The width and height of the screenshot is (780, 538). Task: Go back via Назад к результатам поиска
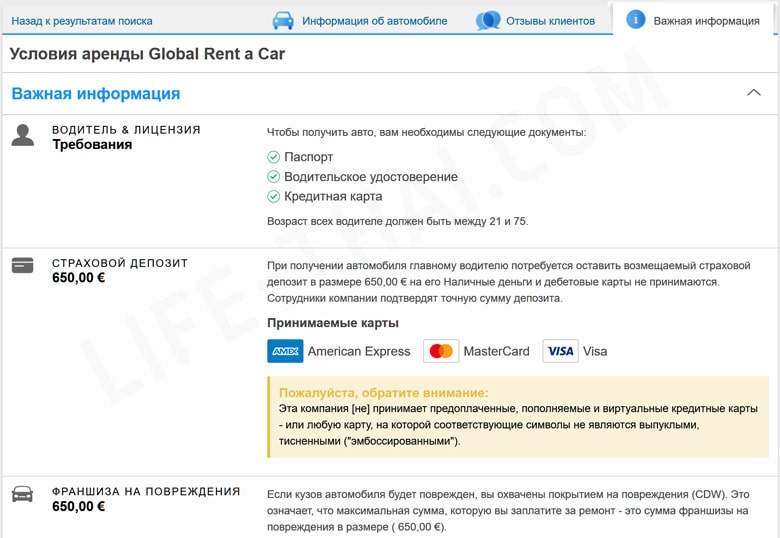pyautogui.click(x=82, y=20)
